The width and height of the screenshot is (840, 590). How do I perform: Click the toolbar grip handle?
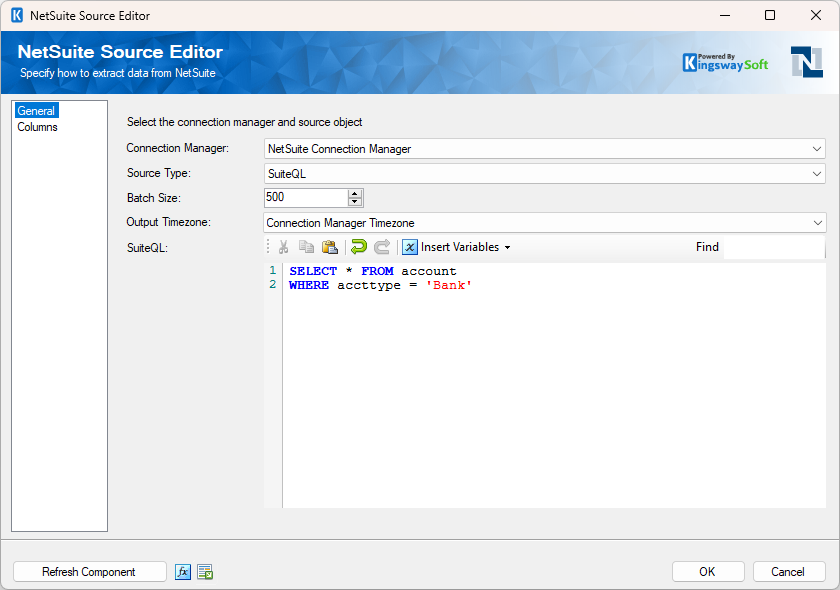(268, 247)
